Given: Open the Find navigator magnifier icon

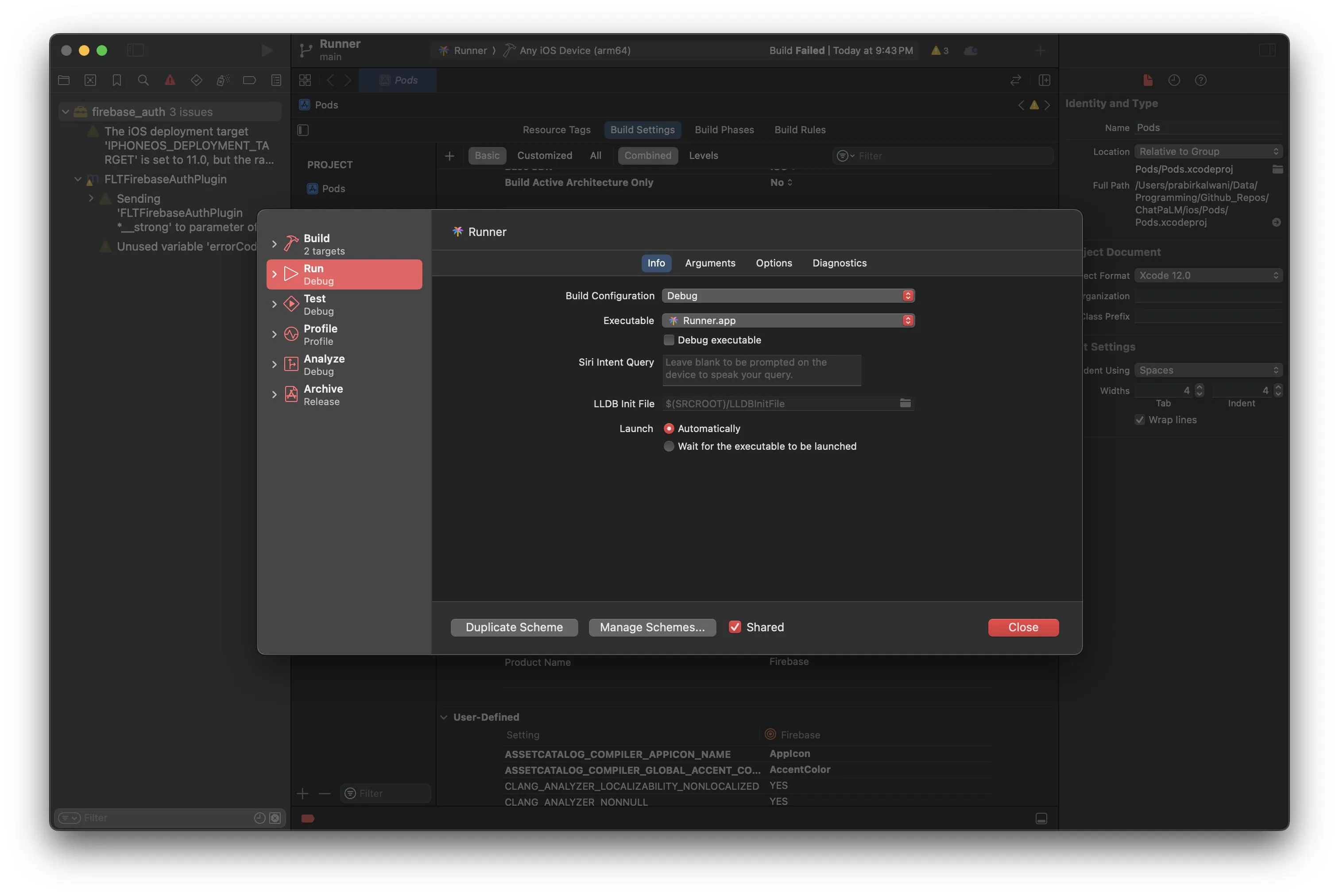Looking at the screenshot, I should pos(143,80).
